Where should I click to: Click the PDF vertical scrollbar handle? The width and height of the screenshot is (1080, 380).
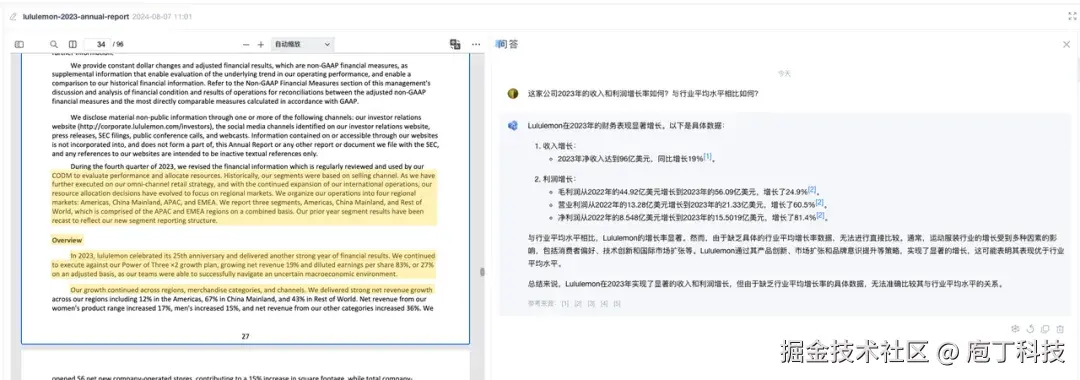482,273
